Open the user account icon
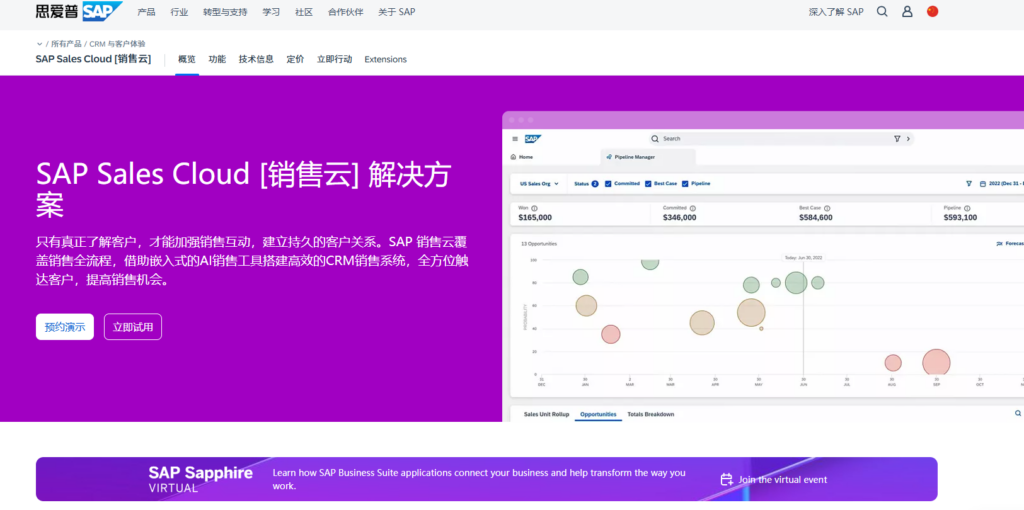The image size is (1024, 510). [907, 11]
